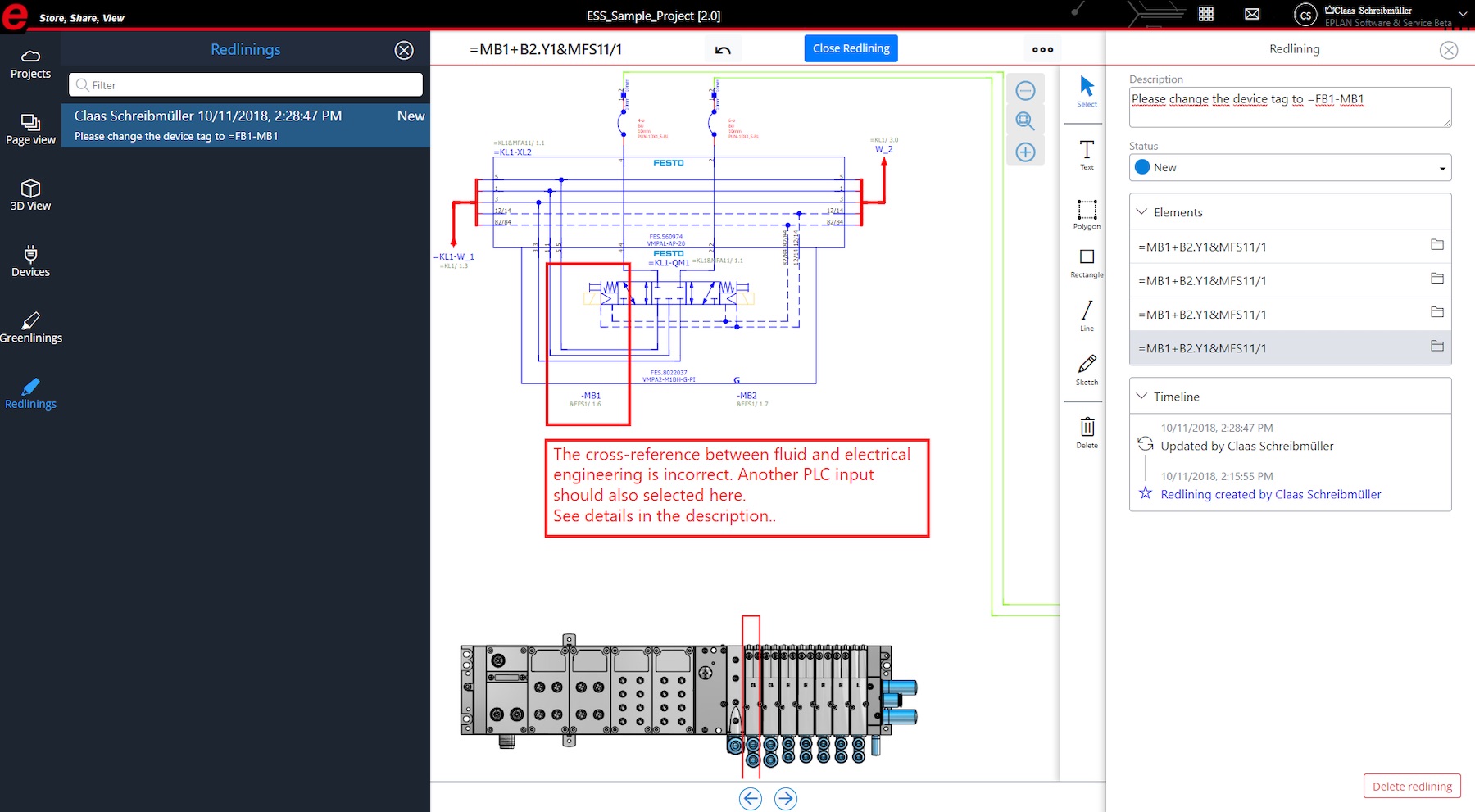
Task: Zoom into the schematic with plus control
Action: 1025,152
